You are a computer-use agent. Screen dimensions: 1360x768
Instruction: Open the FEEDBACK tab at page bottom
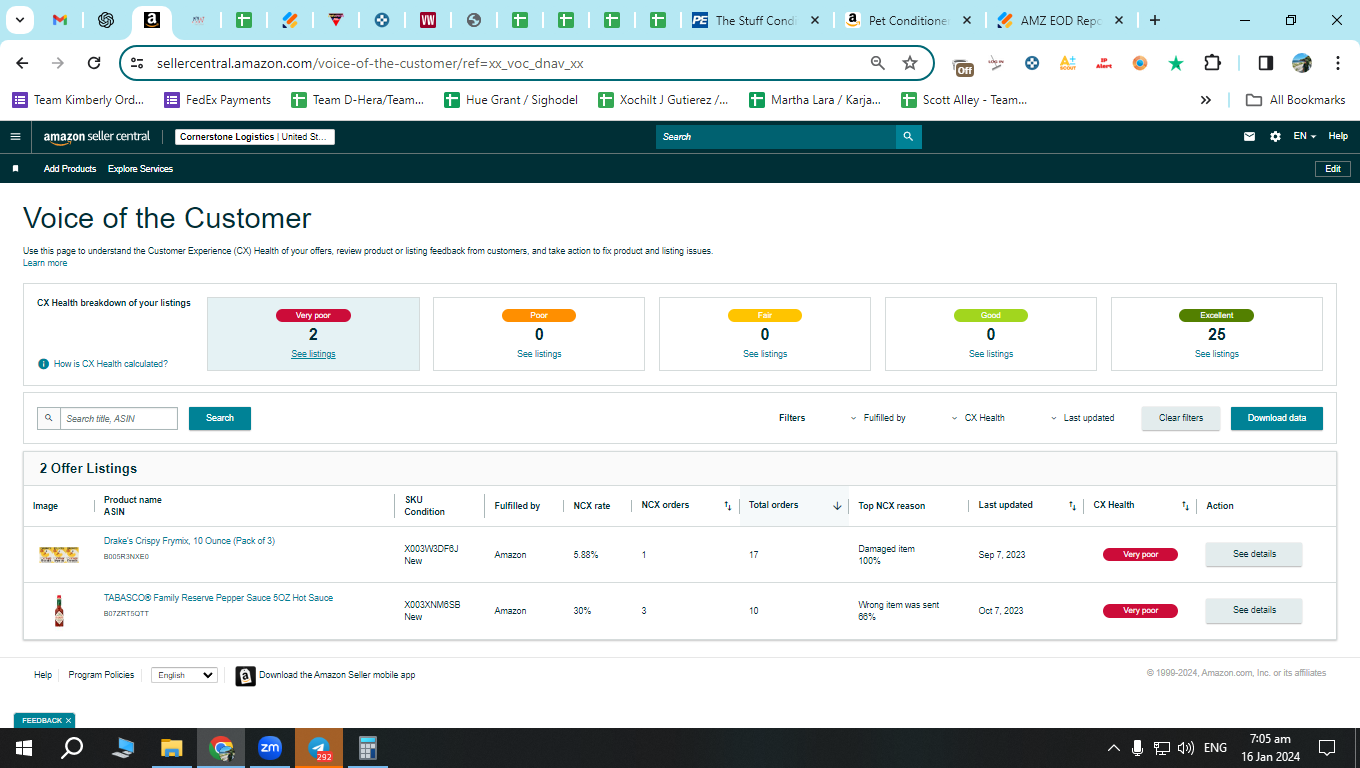[x=44, y=720]
